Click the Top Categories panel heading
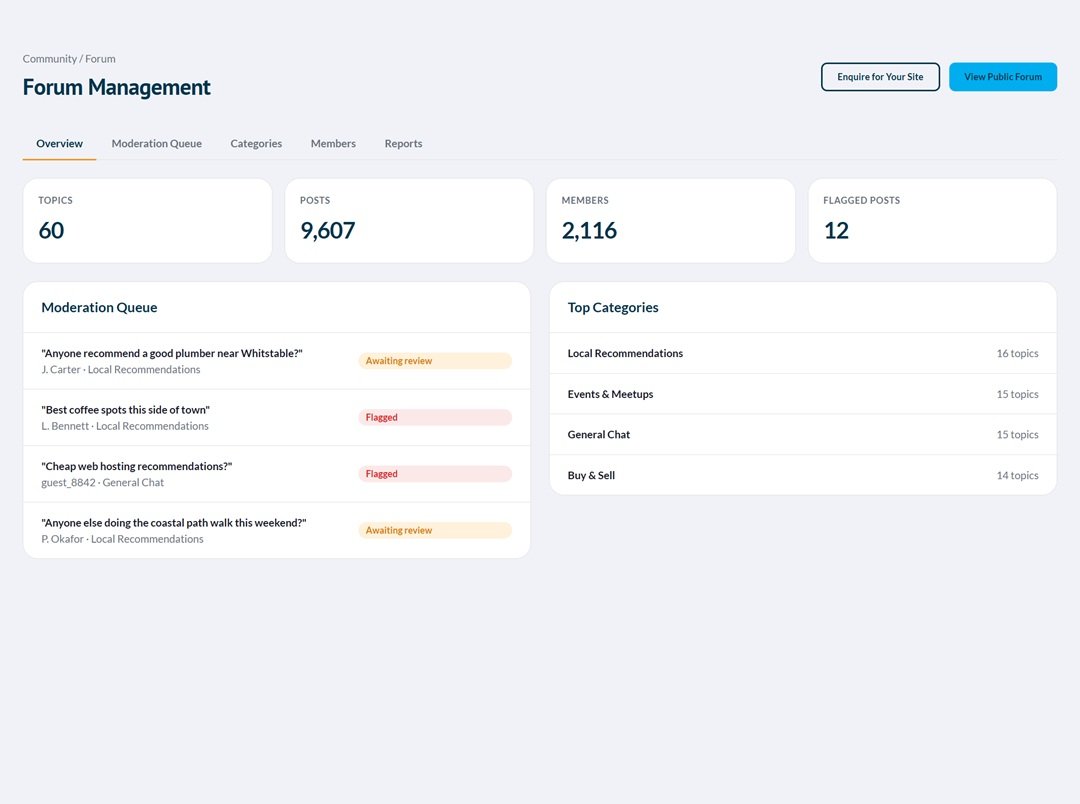The height and width of the screenshot is (804, 1080). click(613, 308)
